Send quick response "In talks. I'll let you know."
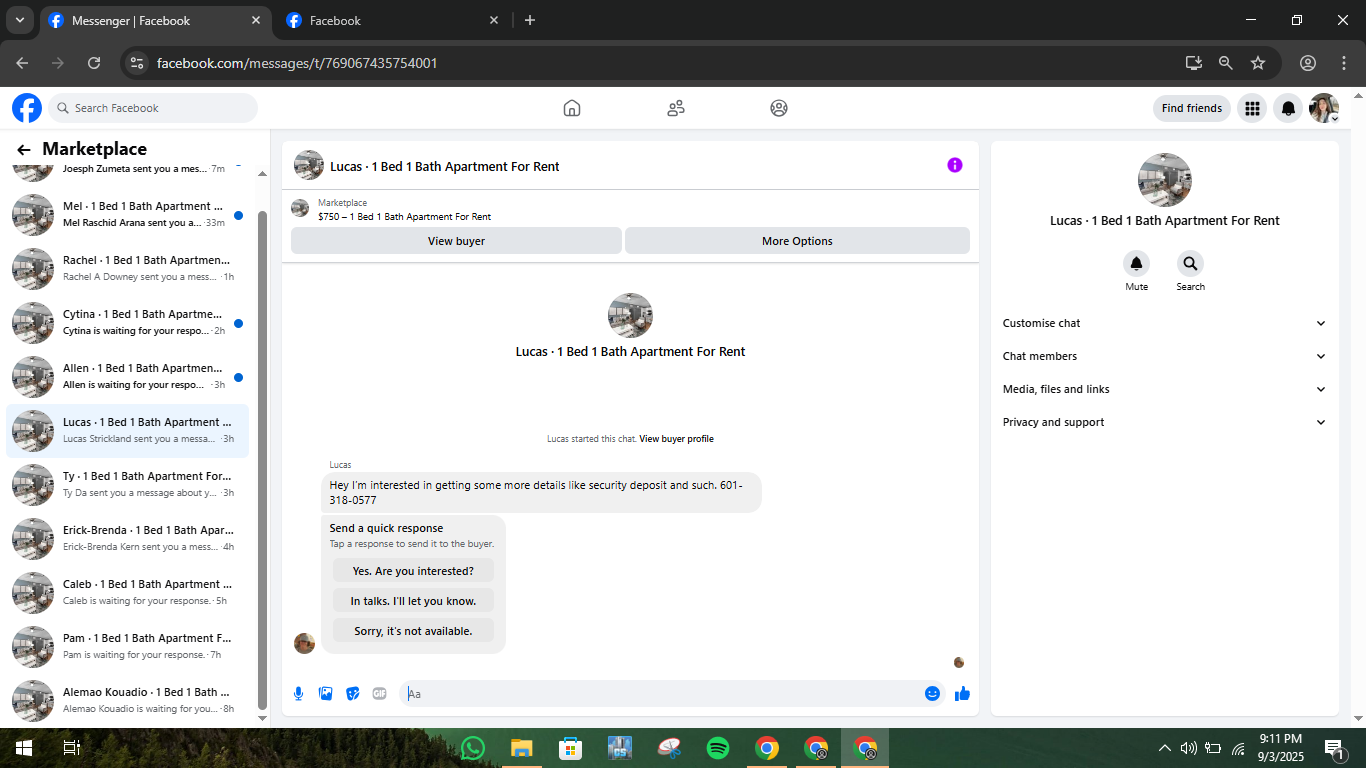The width and height of the screenshot is (1366, 768). click(413, 601)
